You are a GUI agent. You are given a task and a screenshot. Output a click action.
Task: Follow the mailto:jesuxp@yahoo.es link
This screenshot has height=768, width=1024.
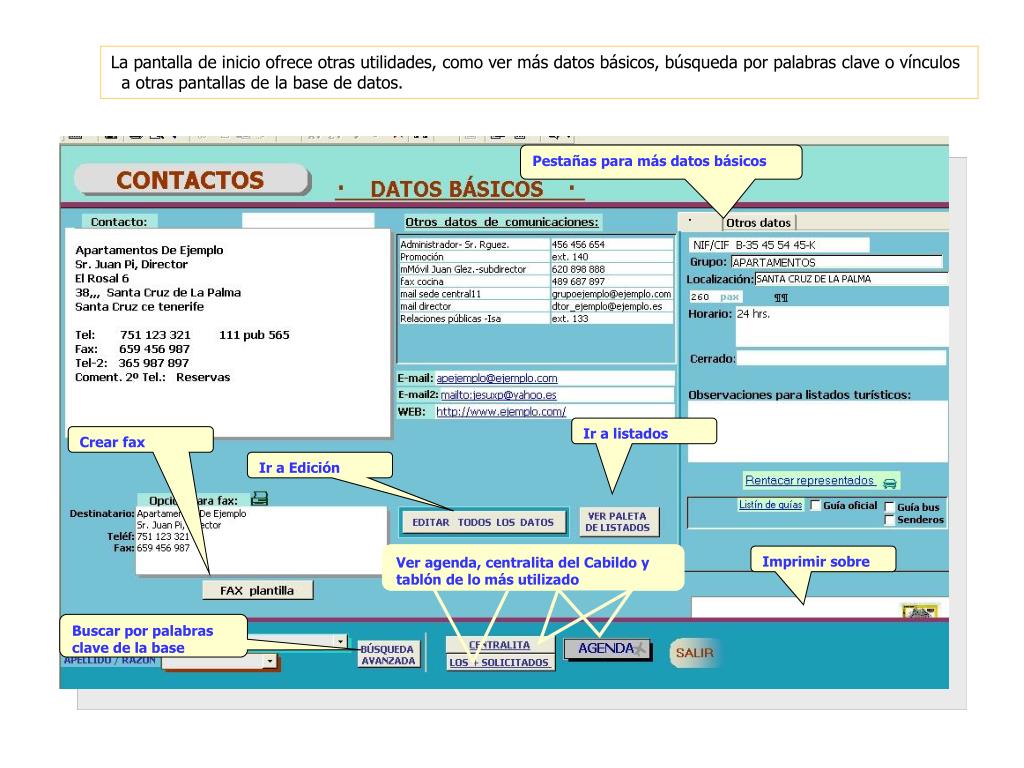pos(499,395)
